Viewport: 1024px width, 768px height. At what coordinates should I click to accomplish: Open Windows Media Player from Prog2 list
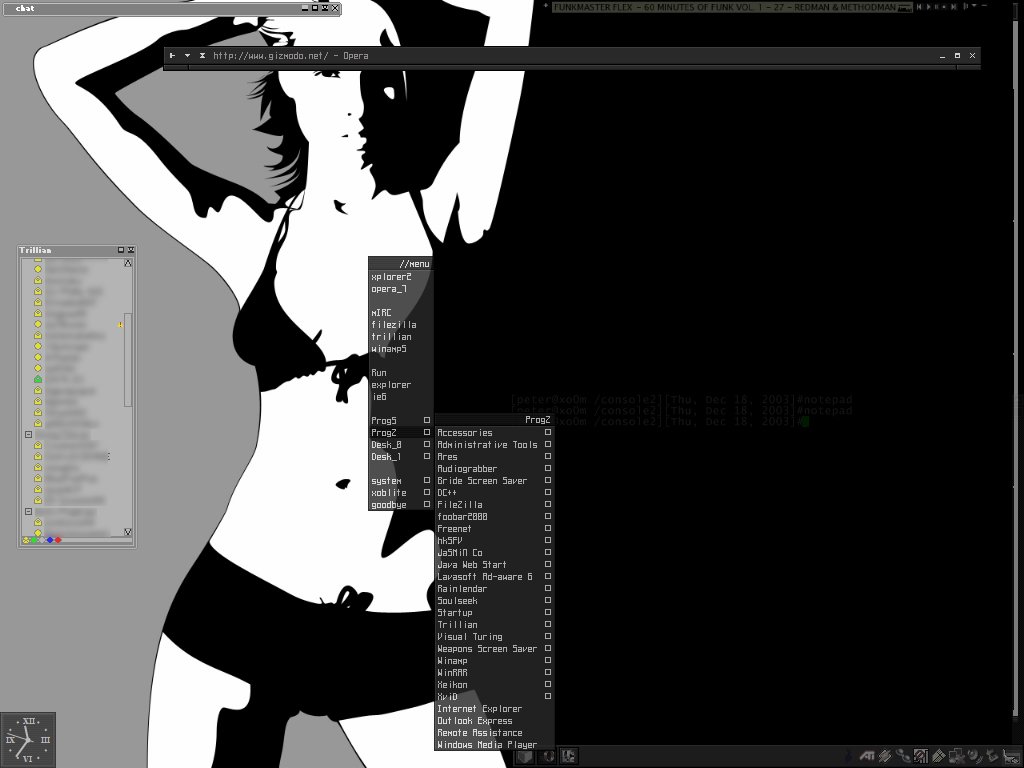click(x=487, y=745)
